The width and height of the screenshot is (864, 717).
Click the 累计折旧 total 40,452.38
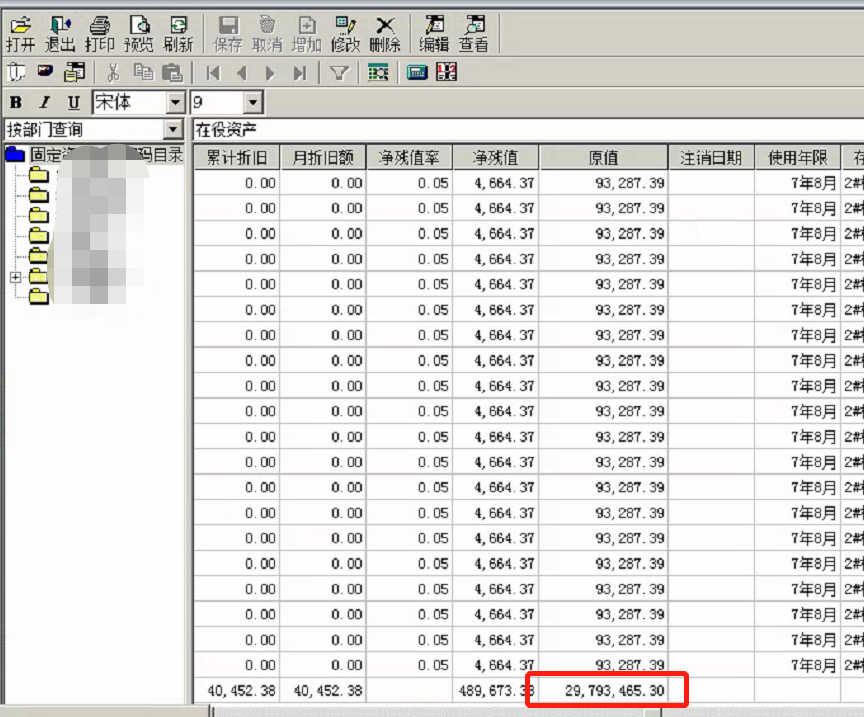237,691
